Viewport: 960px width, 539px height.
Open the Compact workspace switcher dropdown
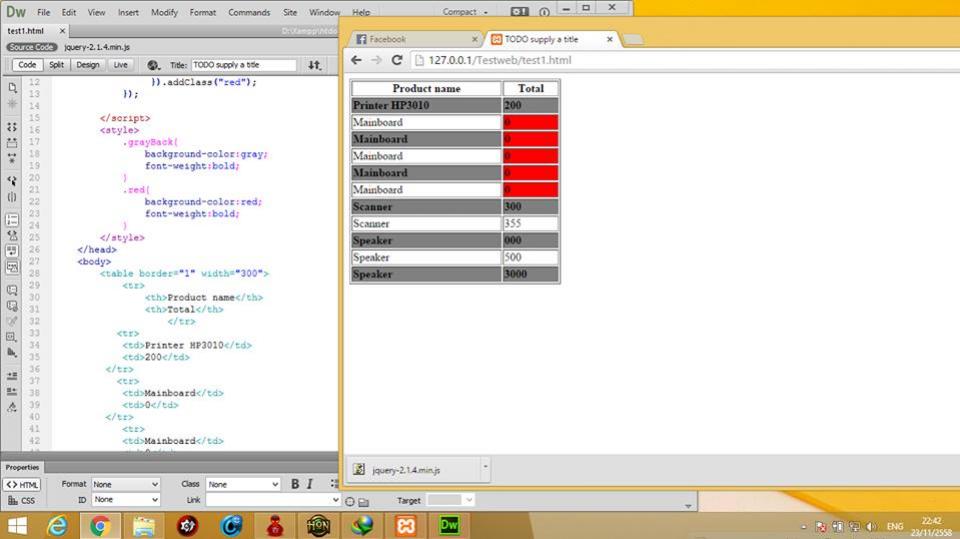coord(465,12)
